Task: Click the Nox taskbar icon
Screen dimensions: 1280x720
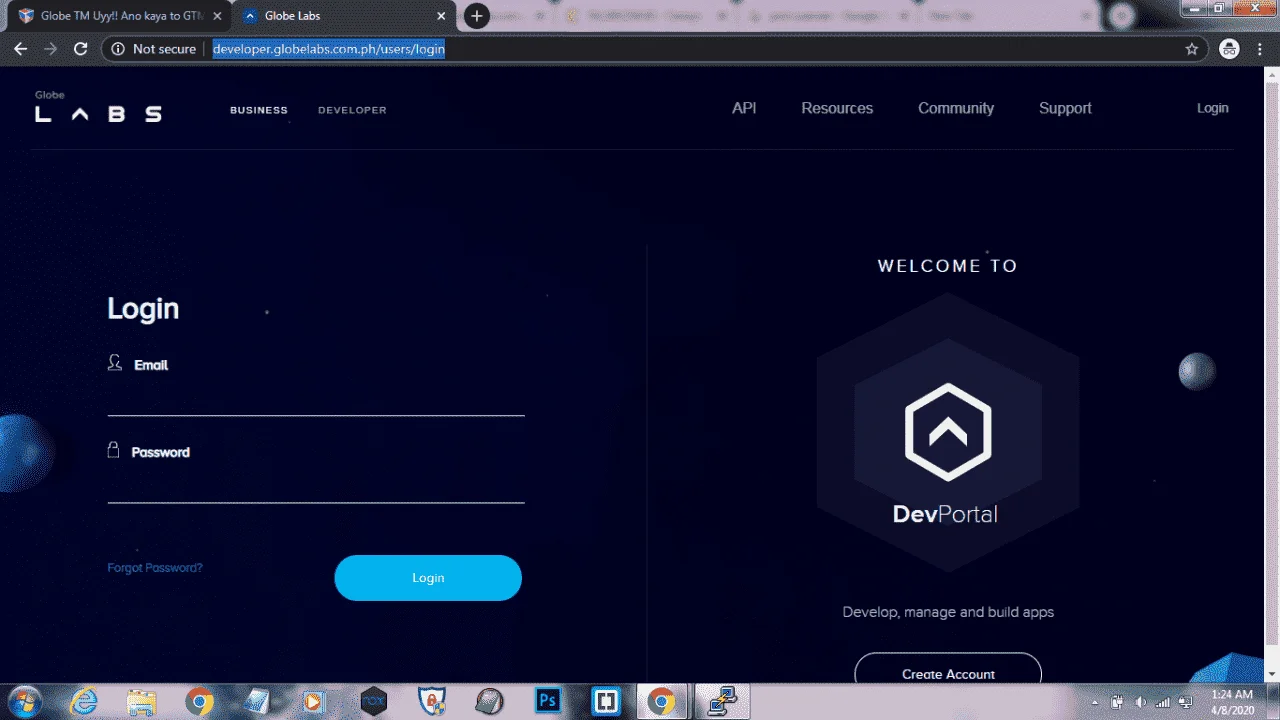Action: click(374, 702)
